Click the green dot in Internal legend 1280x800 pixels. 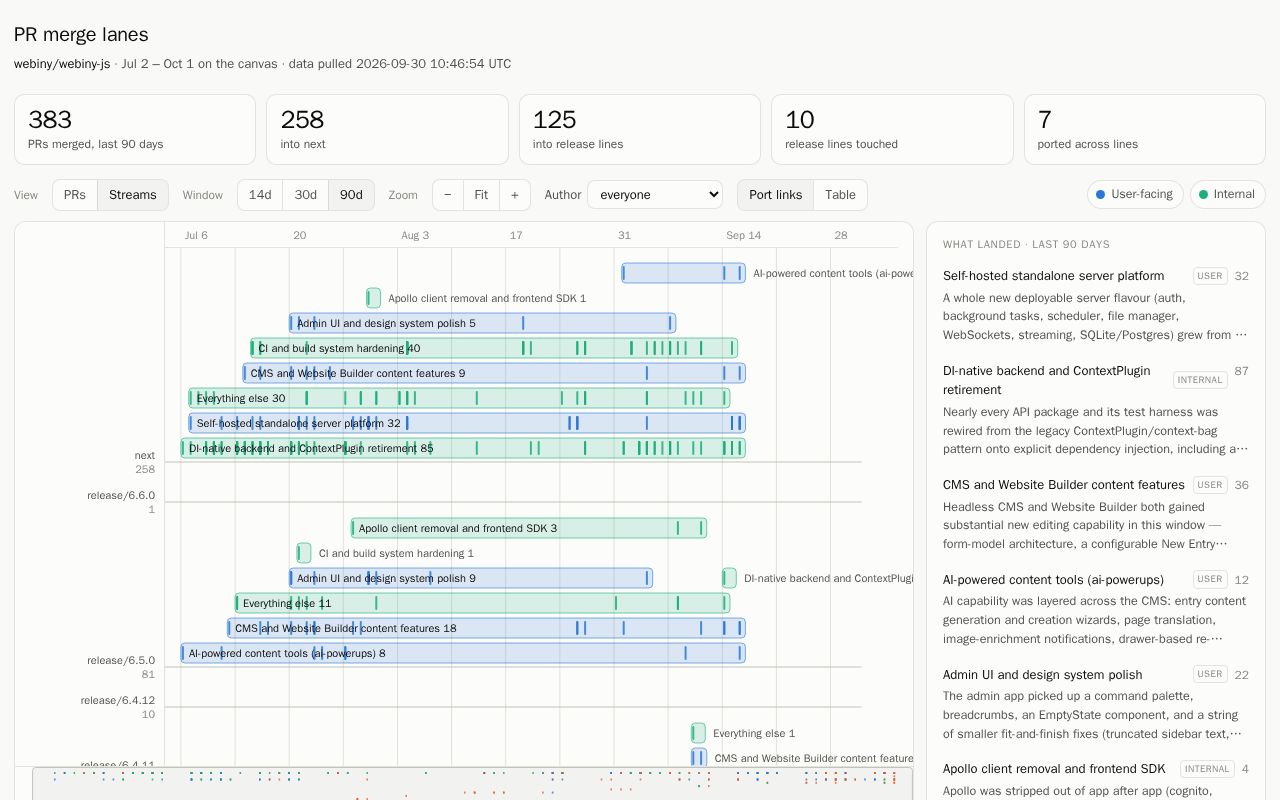(x=1203, y=195)
